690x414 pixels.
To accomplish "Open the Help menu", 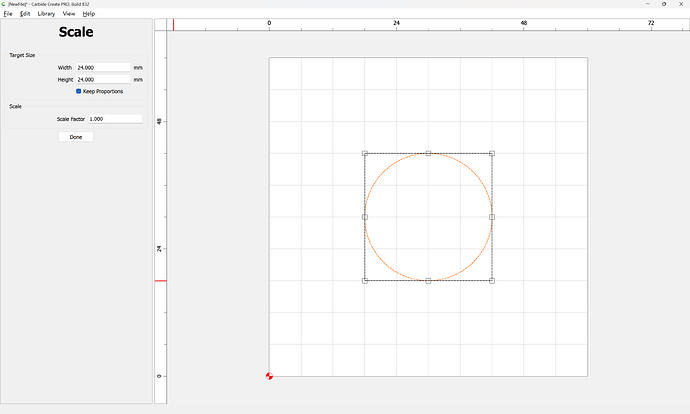I will point(89,14).
